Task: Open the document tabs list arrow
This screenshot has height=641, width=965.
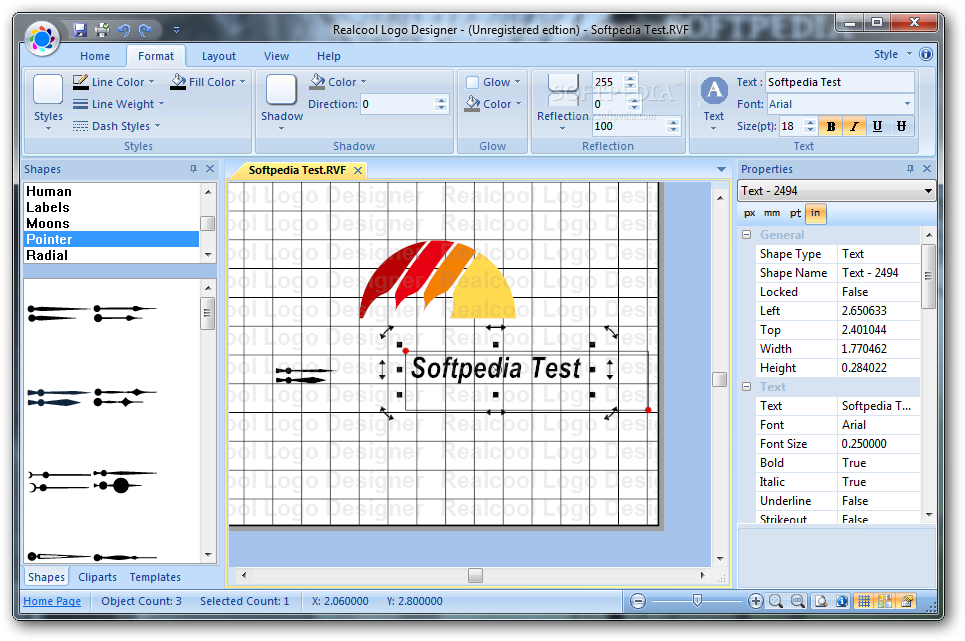Action: pyautogui.click(x=721, y=169)
